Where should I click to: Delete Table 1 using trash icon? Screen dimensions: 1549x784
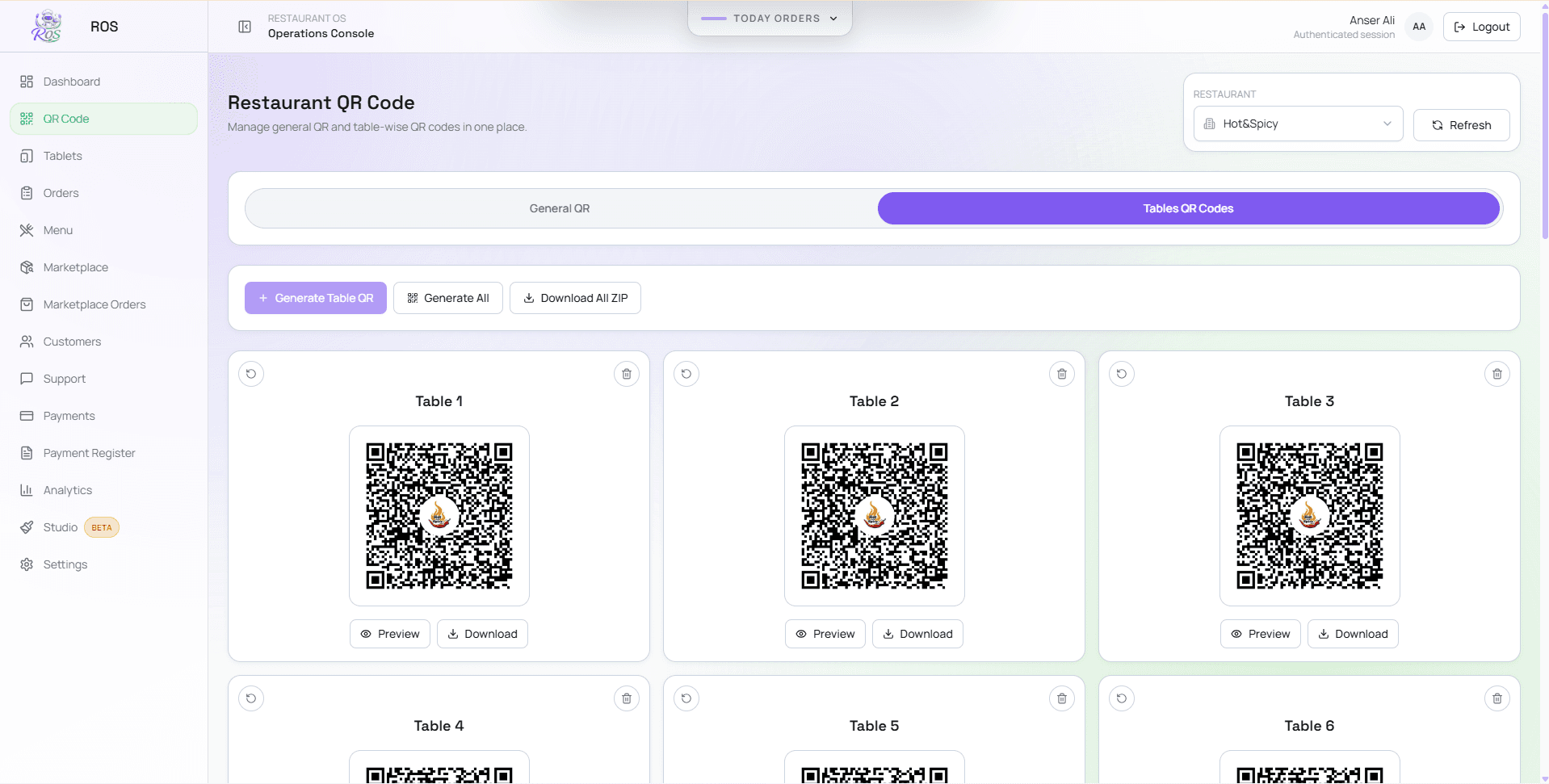point(627,374)
